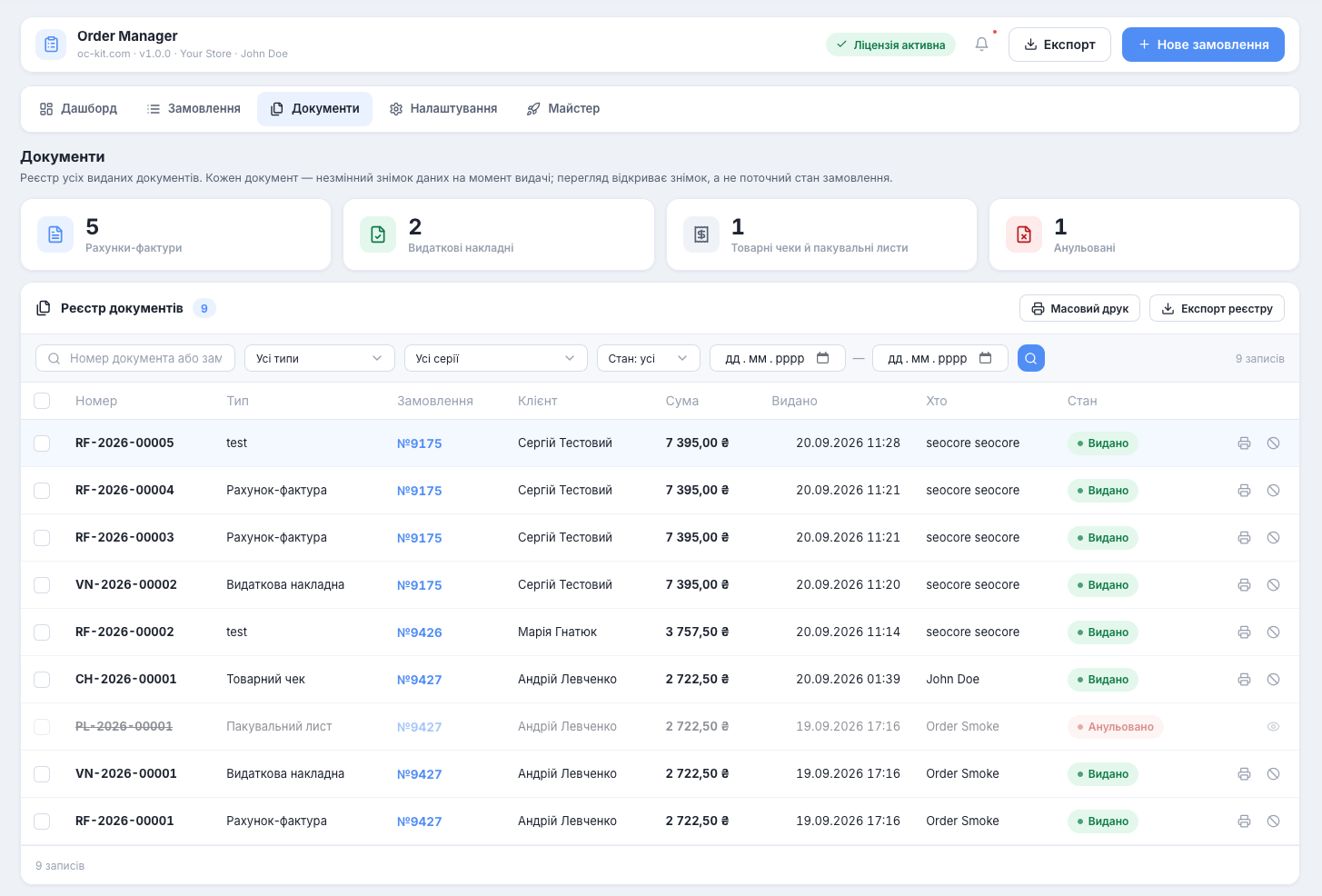Expand the Стан: усі dropdown
1322x896 pixels.
coord(649,358)
